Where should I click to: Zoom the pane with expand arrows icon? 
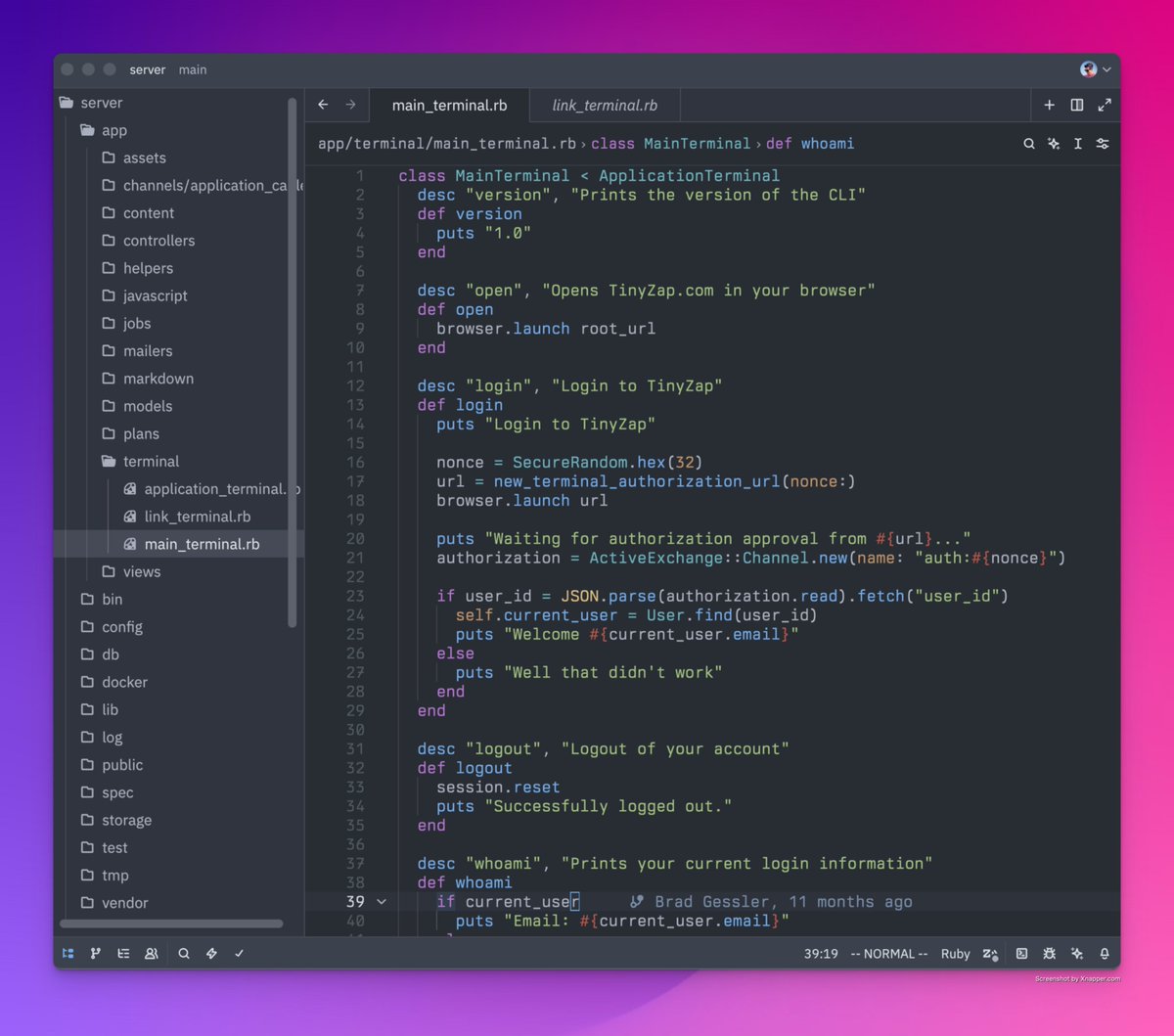pos(1105,105)
